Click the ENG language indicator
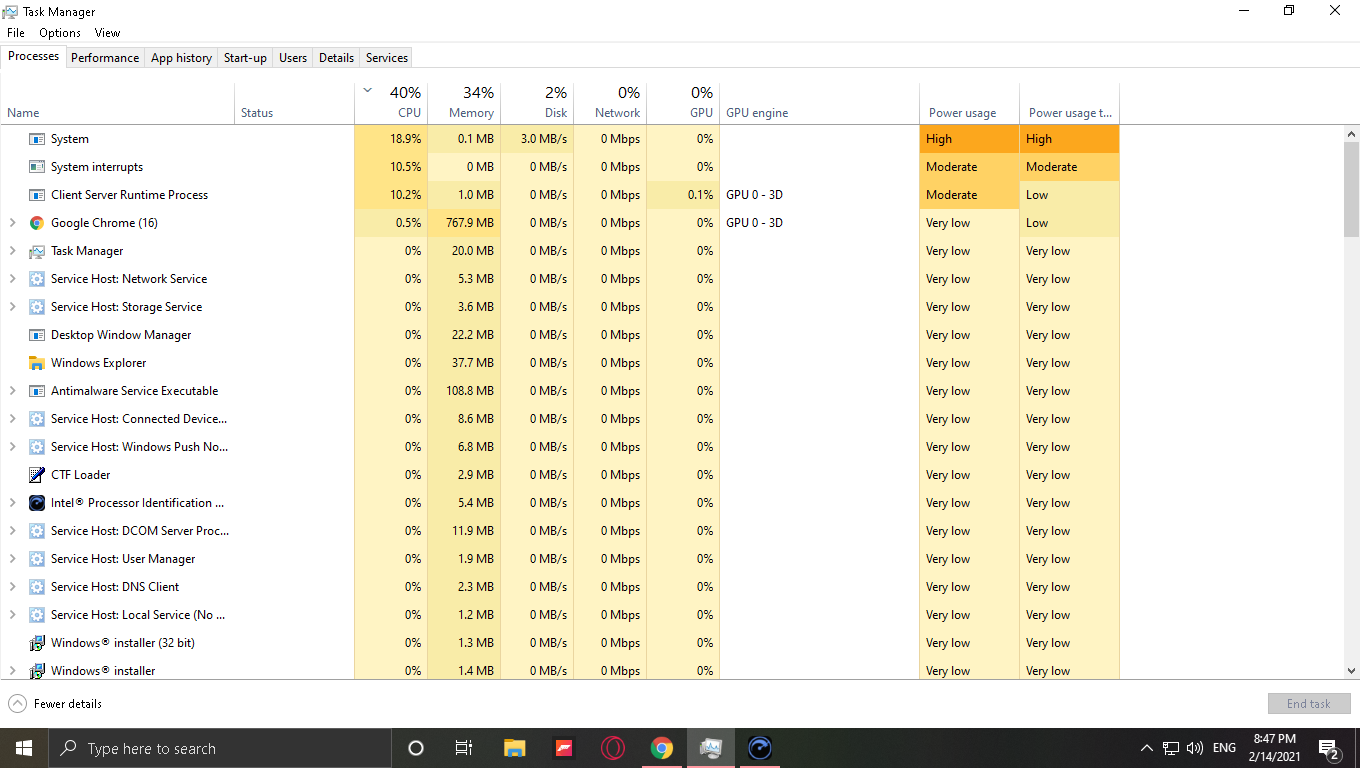Viewport: 1360px width, 768px height. pyautogui.click(x=1224, y=748)
